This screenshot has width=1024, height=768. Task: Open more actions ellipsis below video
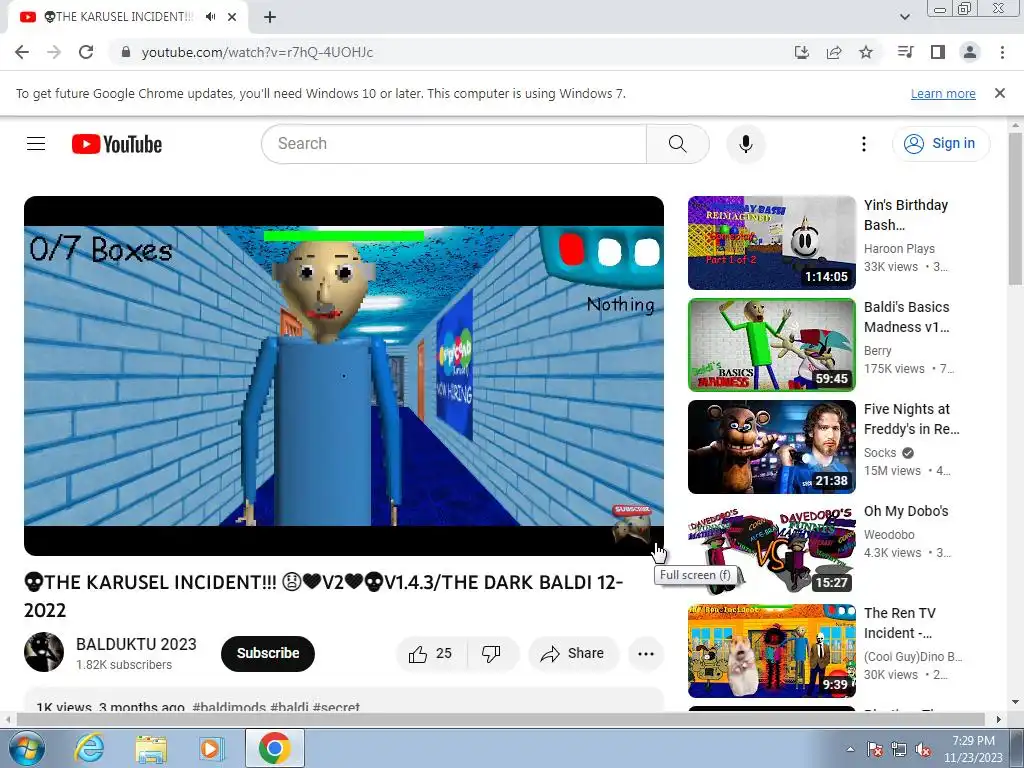coord(646,653)
